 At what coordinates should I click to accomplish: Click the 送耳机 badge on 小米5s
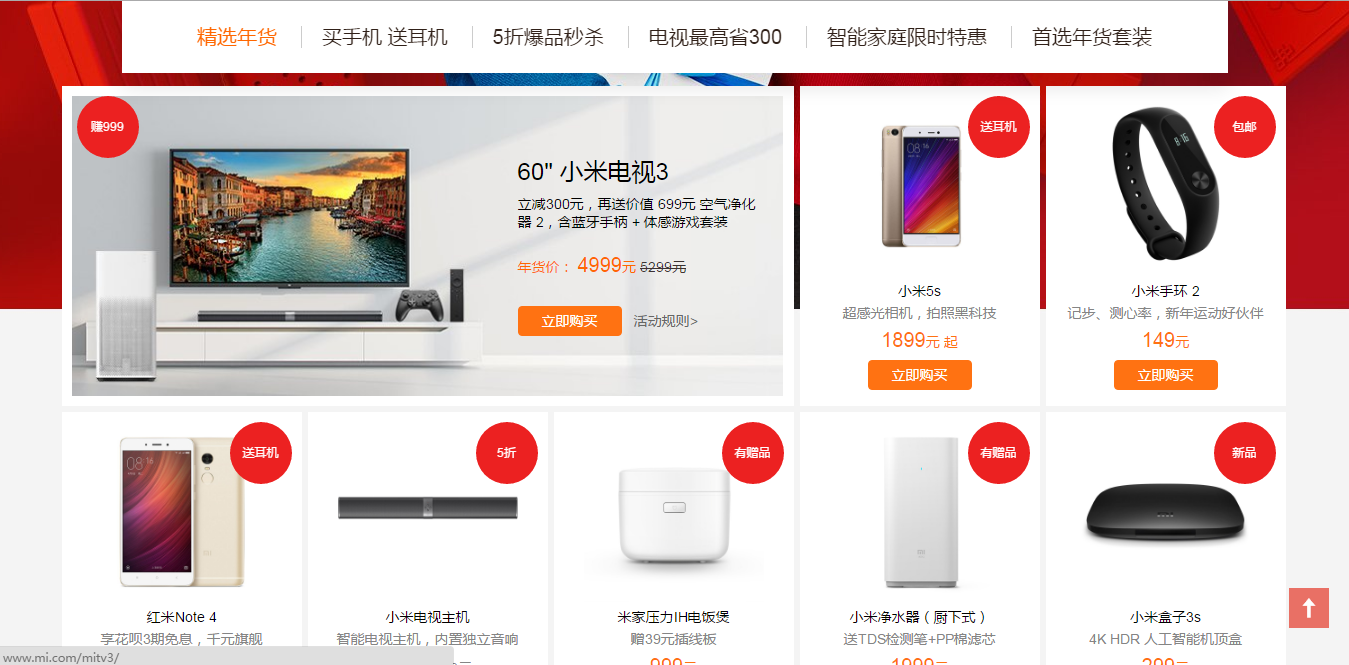tap(999, 127)
